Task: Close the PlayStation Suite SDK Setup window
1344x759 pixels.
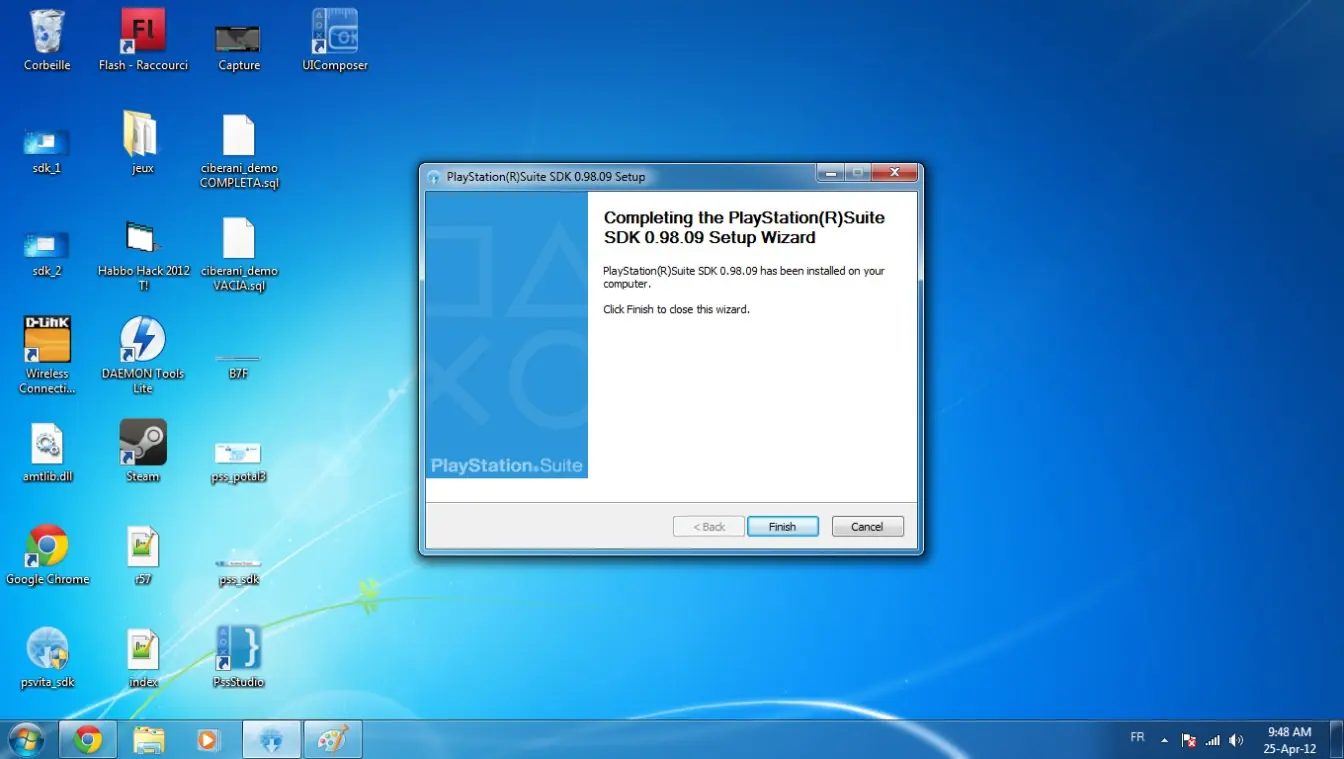Action: 894,174
